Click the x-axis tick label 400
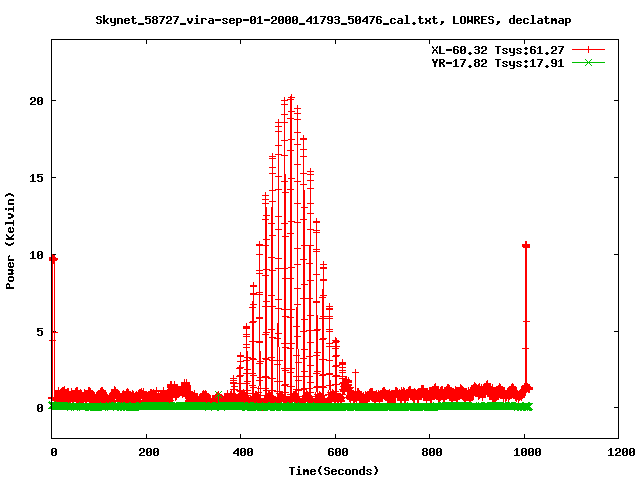This screenshot has width=640, height=480. pos(243,452)
